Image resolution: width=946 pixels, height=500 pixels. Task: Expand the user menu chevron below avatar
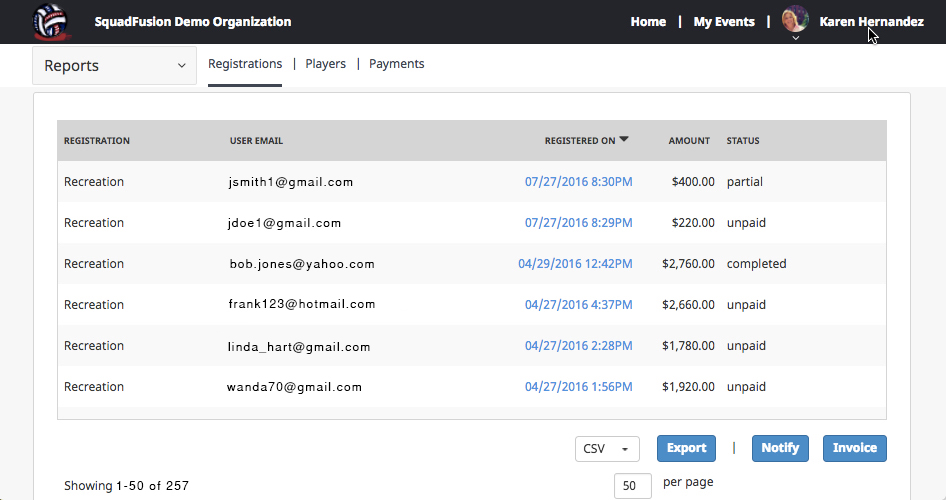click(x=795, y=38)
